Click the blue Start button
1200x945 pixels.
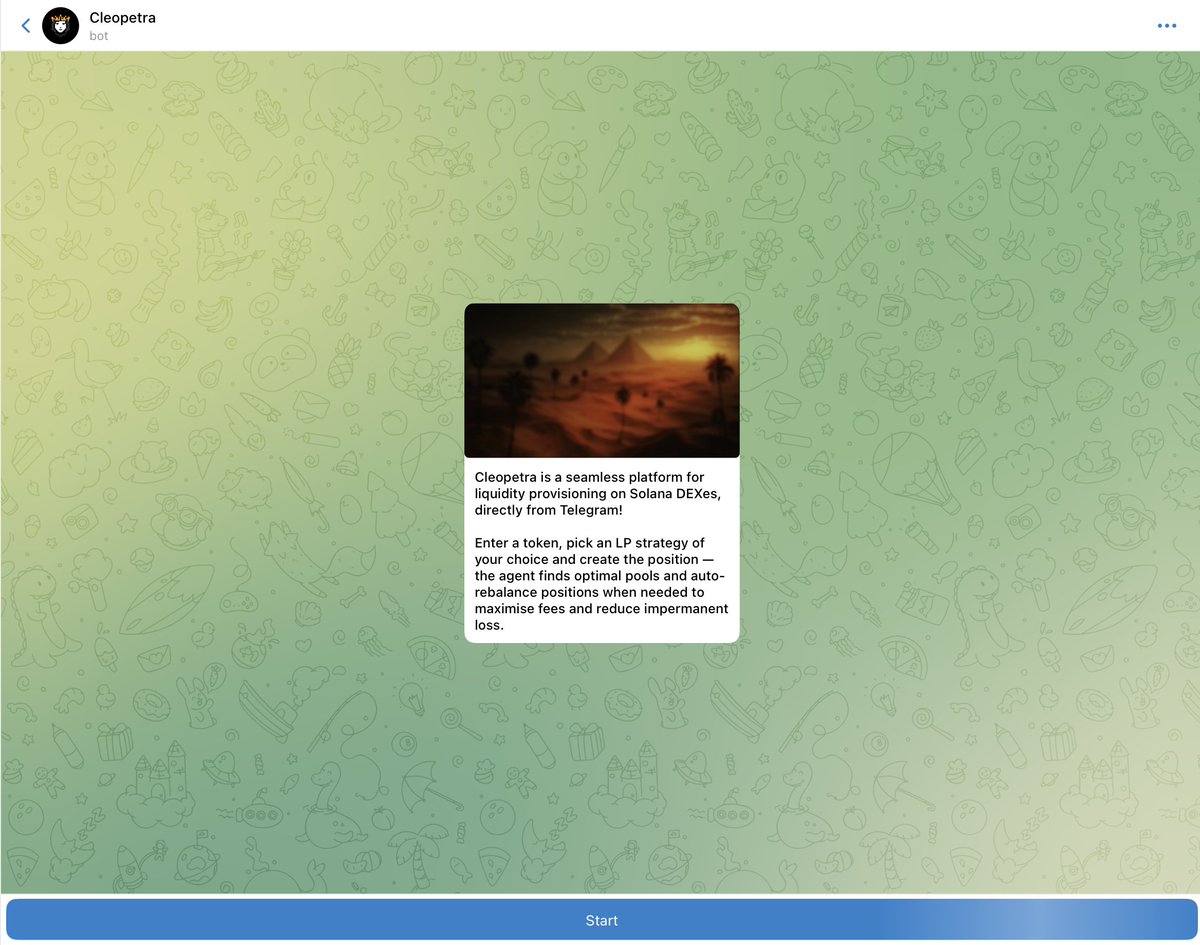coord(601,920)
